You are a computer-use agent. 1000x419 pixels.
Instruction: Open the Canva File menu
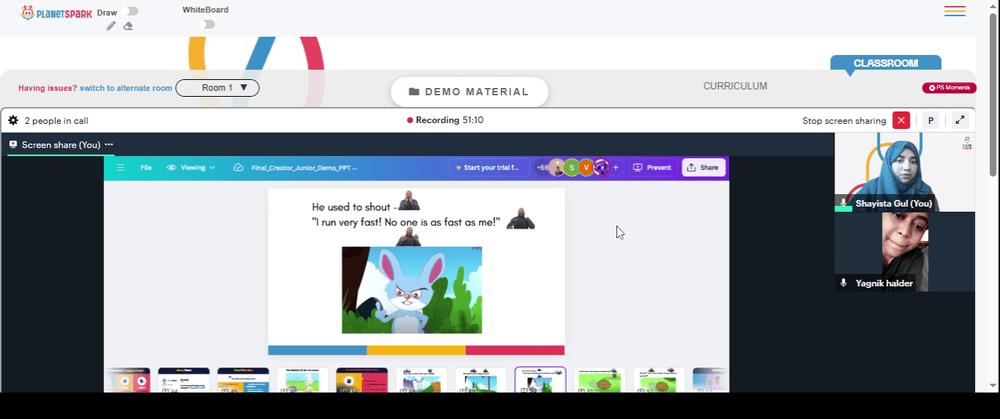pyautogui.click(x=146, y=168)
